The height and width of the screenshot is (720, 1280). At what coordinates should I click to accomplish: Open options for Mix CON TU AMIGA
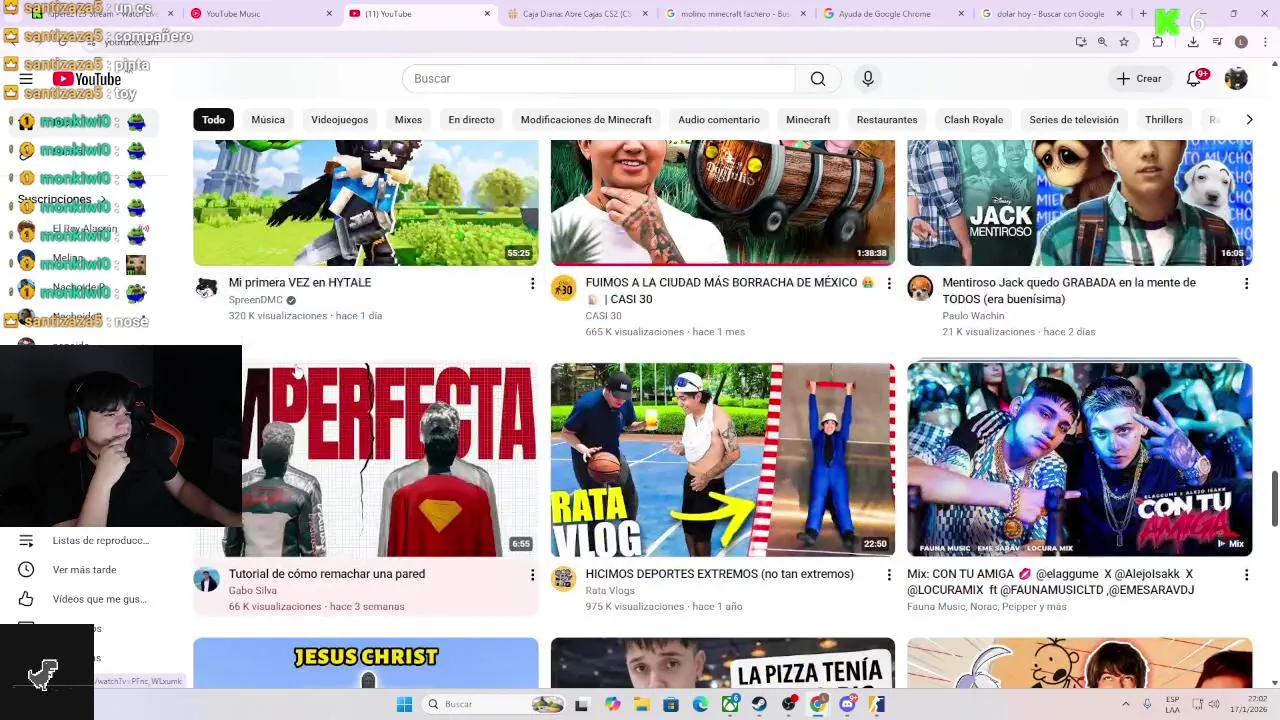(1246, 575)
